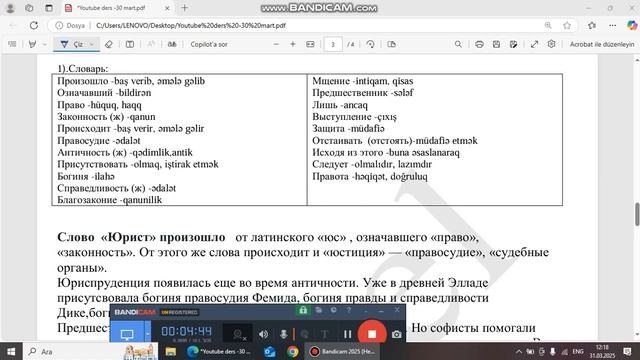Click the zoom magnifier in address bar
The height and width of the screenshot is (360, 640).
click(x=548, y=25)
